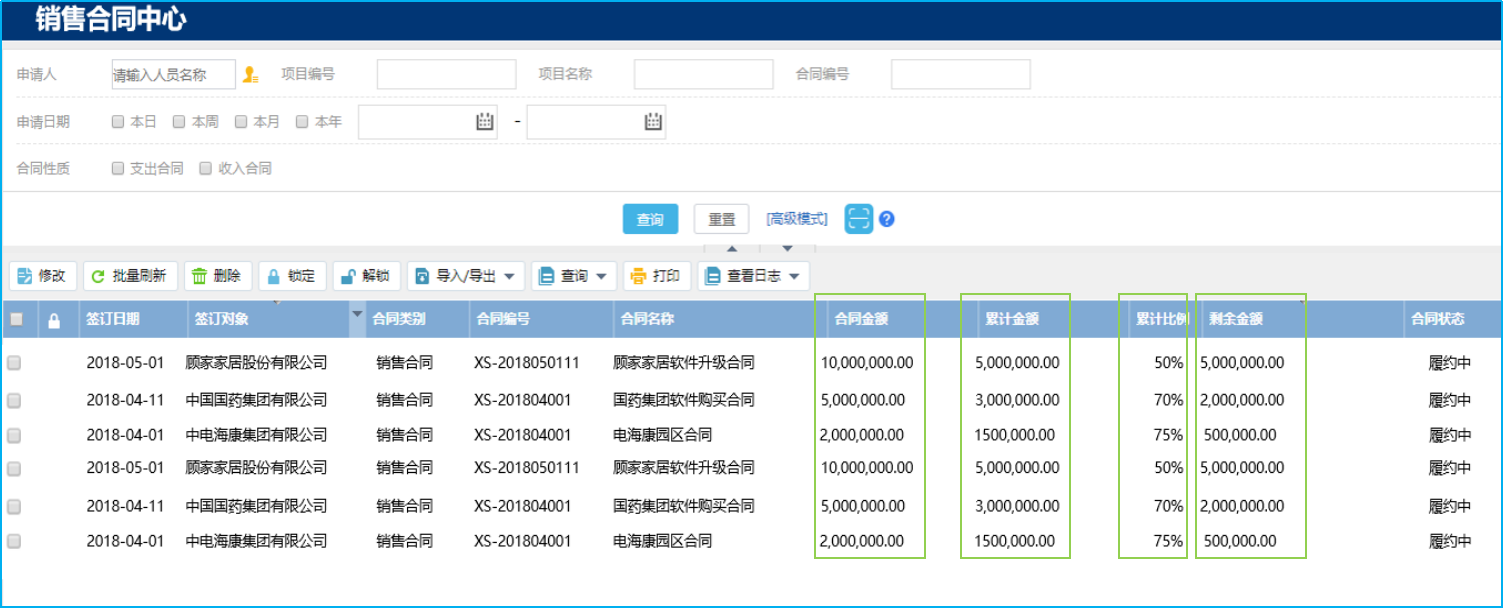Select the 锁定 lock icon

pyautogui.click(x=273, y=276)
